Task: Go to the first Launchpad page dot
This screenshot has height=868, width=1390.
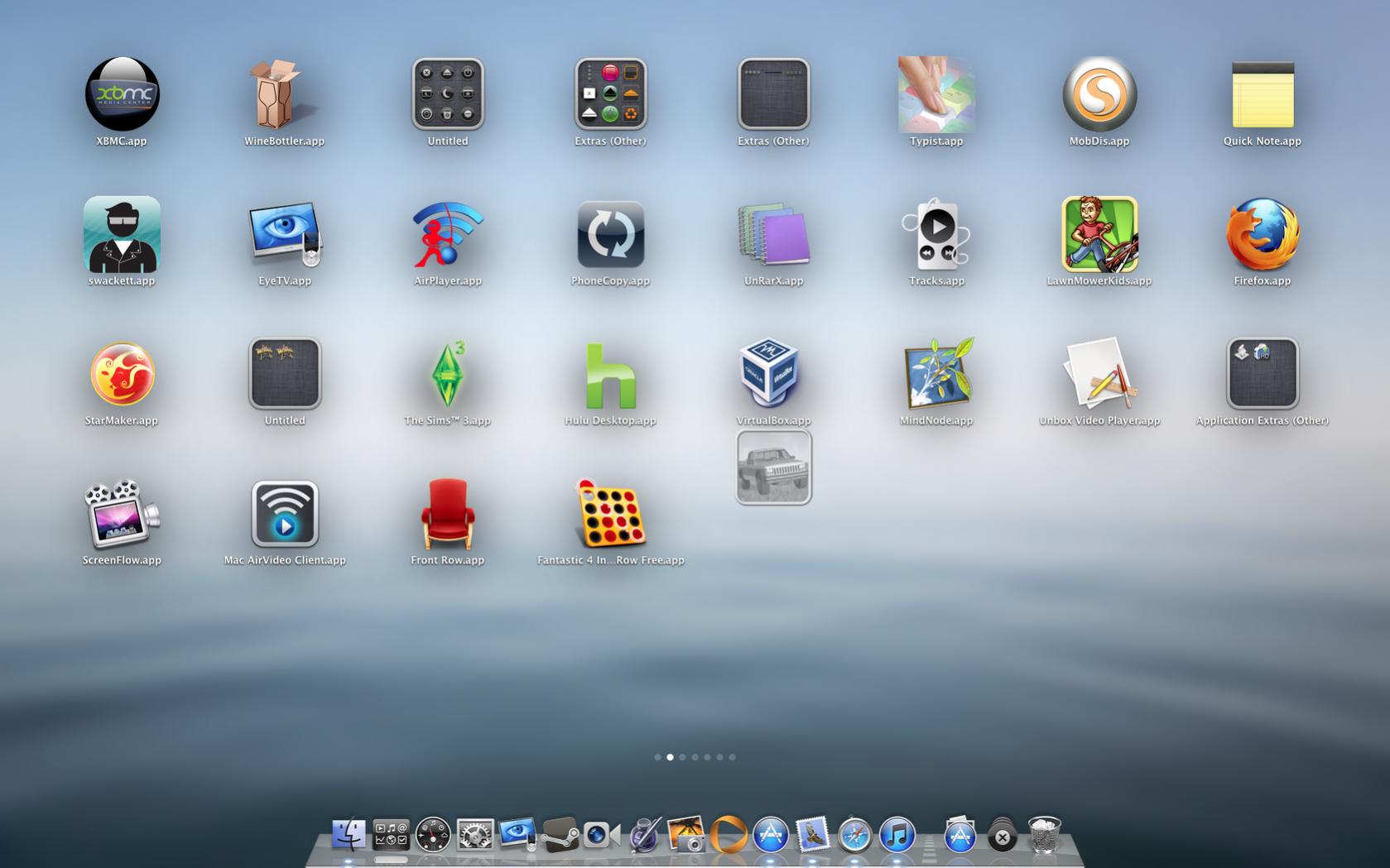Action: [657, 757]
